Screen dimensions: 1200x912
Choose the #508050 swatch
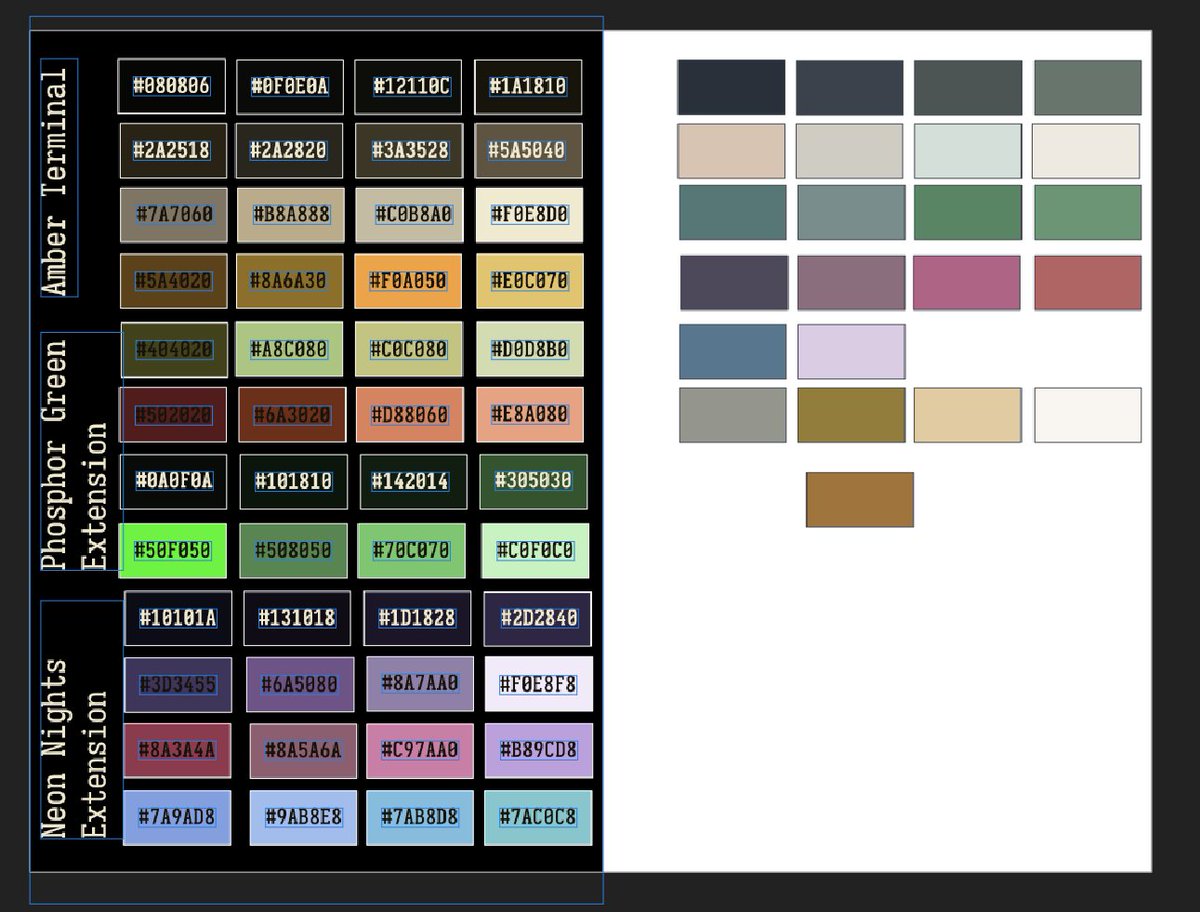pos(294,550)
